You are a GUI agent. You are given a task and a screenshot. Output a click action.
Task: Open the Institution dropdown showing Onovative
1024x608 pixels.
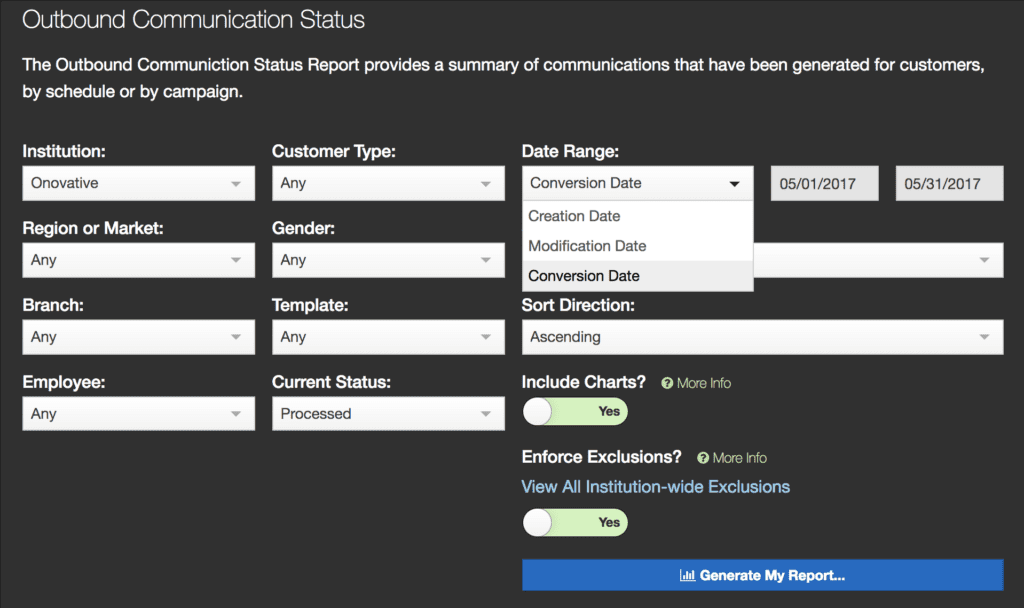tap(138, 183)
